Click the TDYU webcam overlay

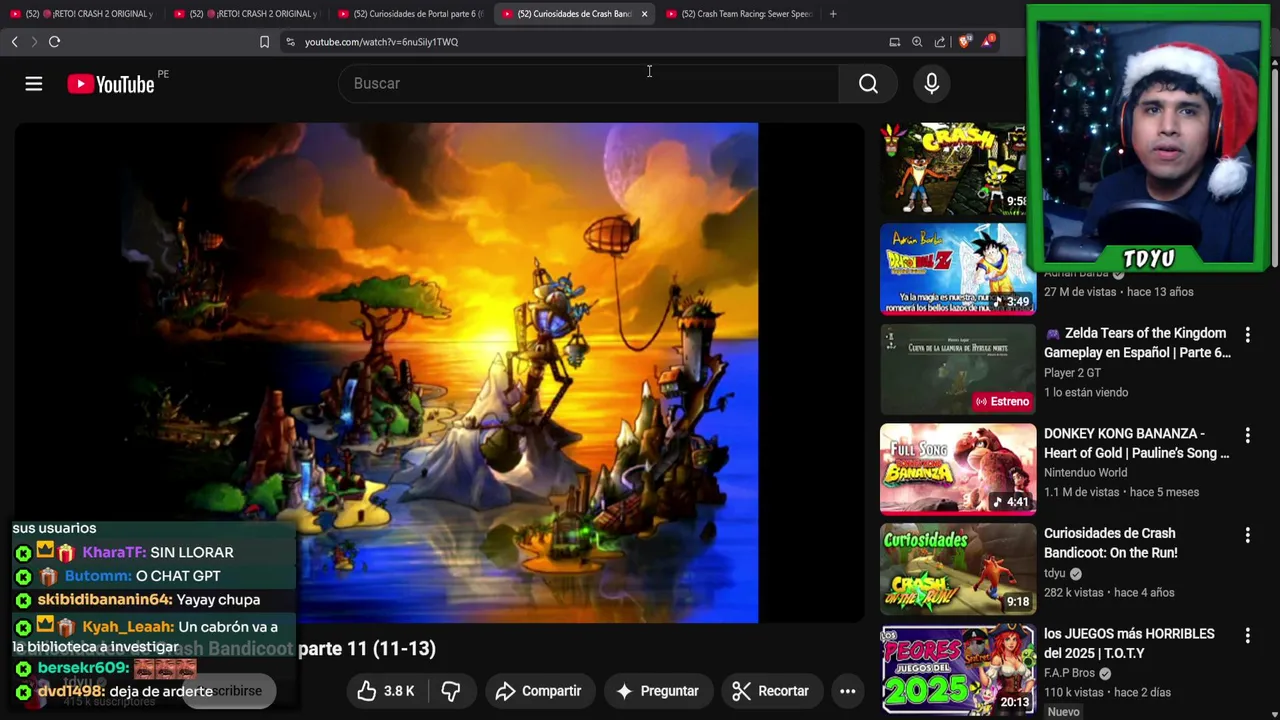(x=1148, y=139)
